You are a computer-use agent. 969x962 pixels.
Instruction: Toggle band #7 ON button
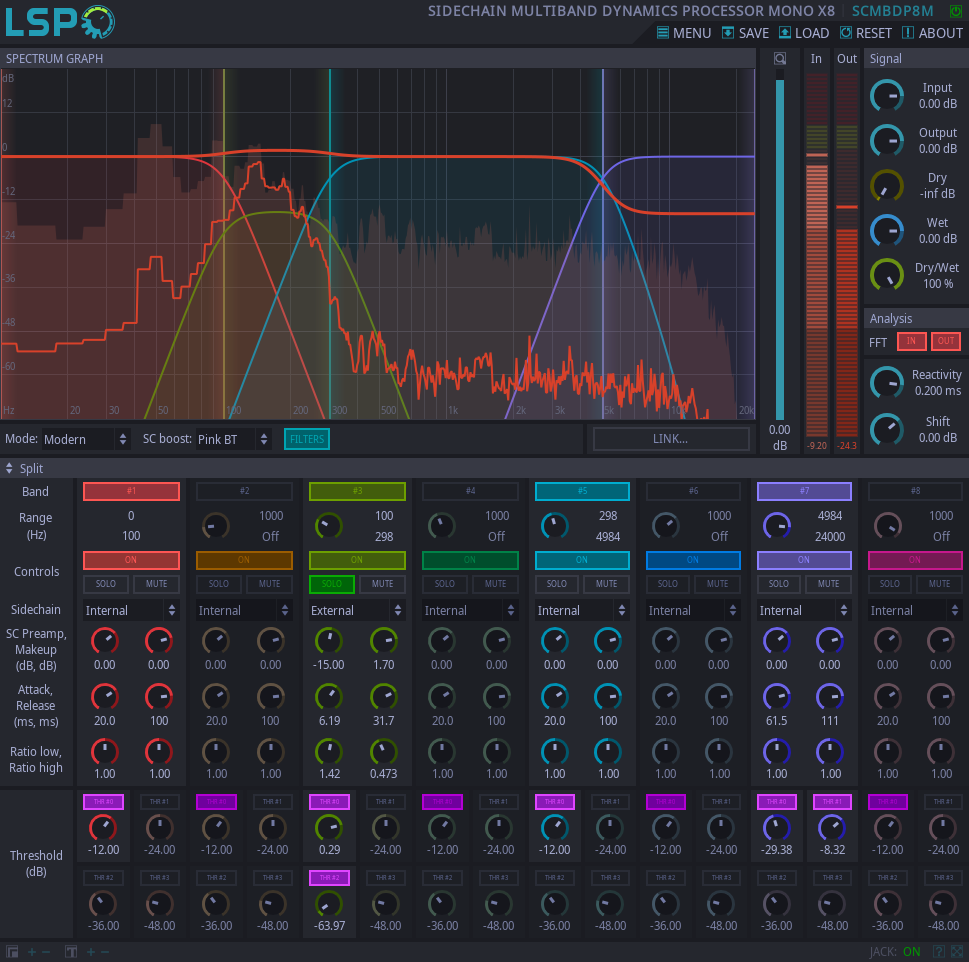804,560
